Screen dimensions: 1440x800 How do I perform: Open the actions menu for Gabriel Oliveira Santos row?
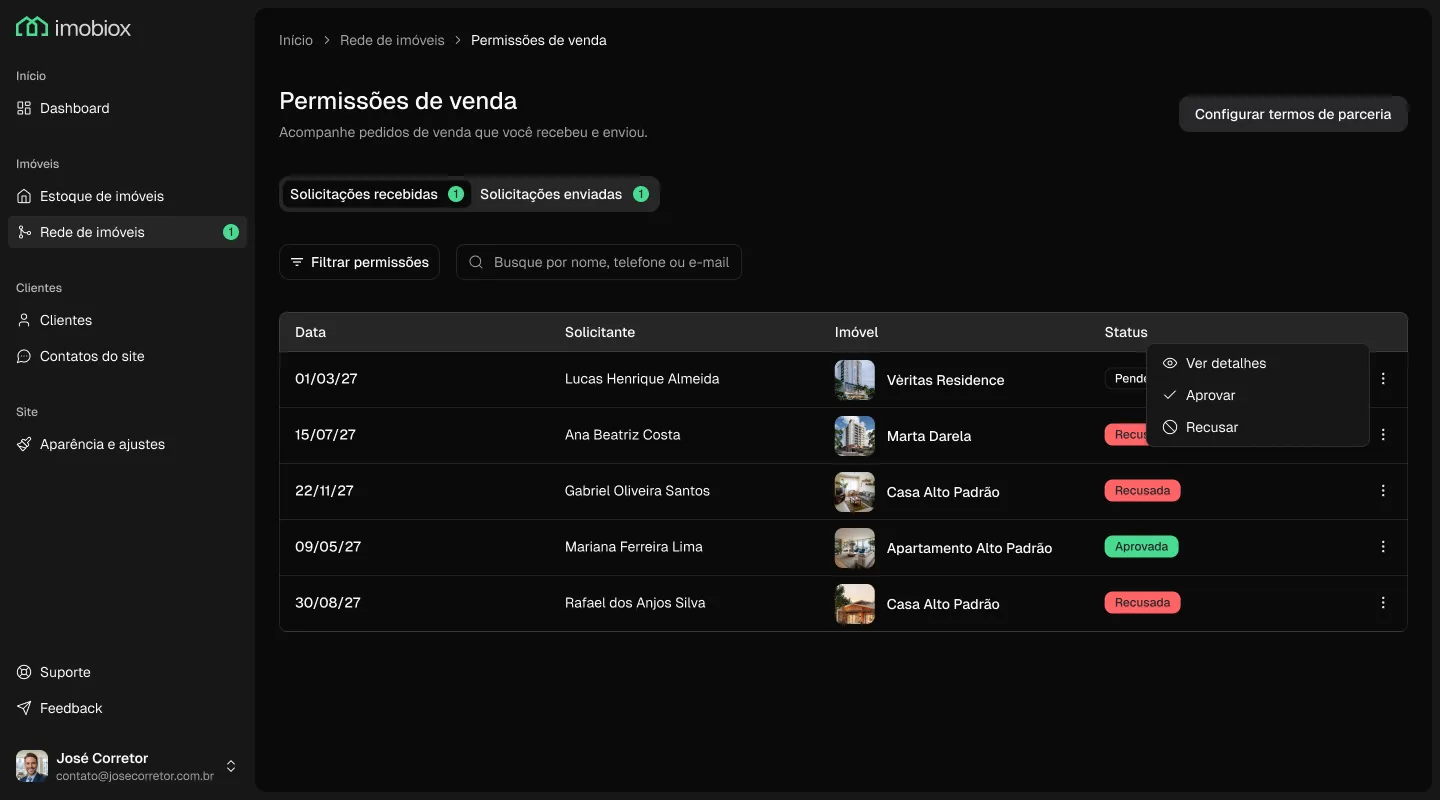[x=1383, y=491]
